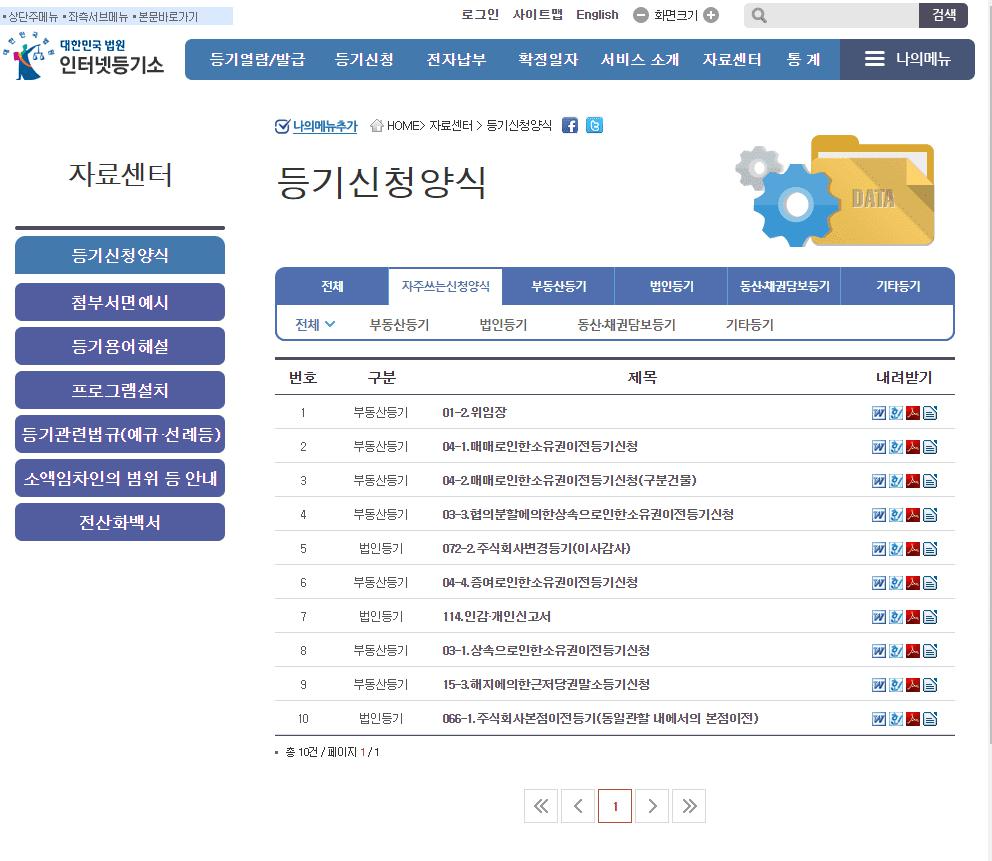992x861 pixels.
Task: Open the PDF download icon for 매매로인한소유권이전등기신청
Action: coord(913,446)
